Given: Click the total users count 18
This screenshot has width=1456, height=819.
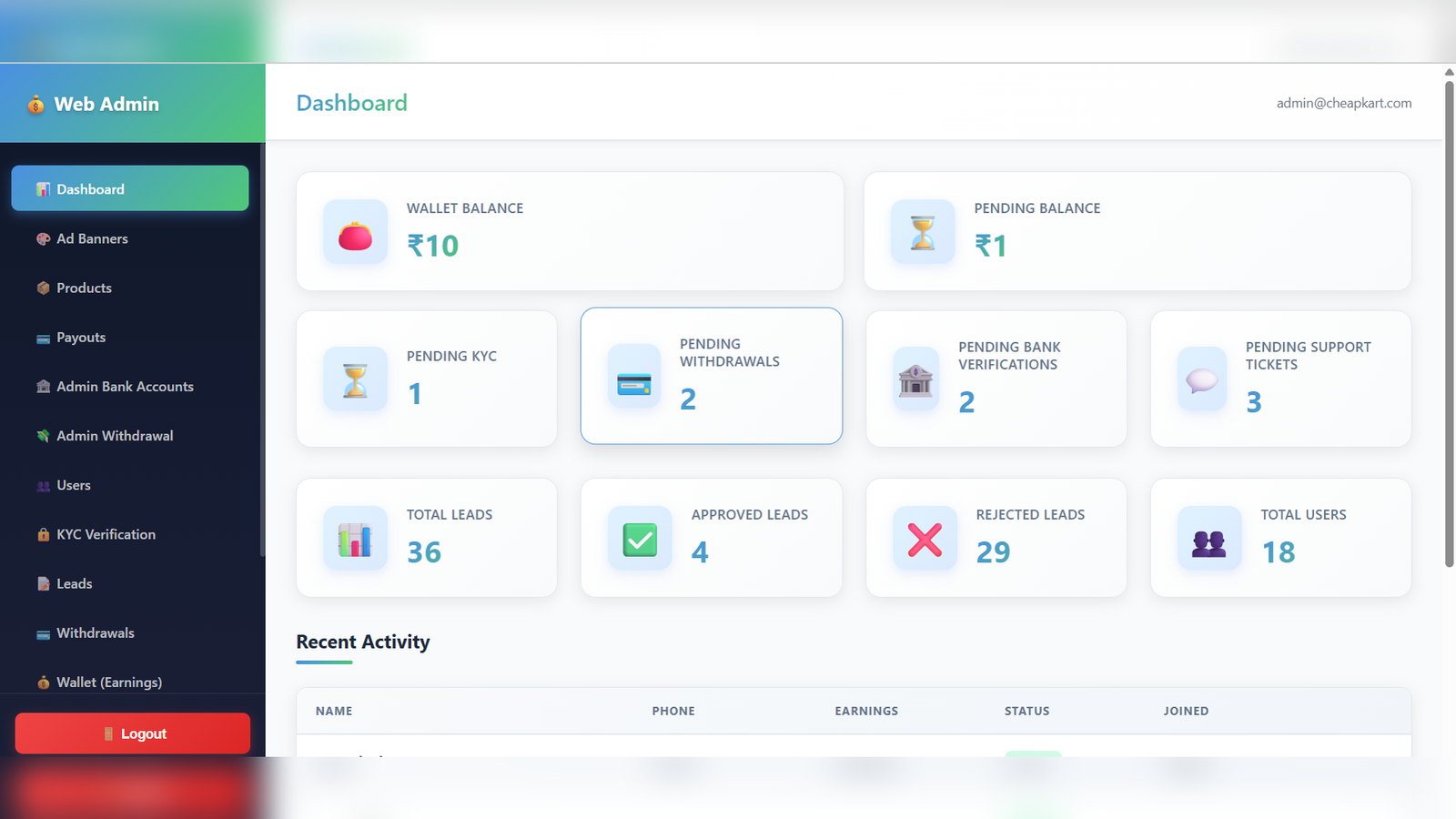Looking at the screenshot, I should [x=1278, y=552].
